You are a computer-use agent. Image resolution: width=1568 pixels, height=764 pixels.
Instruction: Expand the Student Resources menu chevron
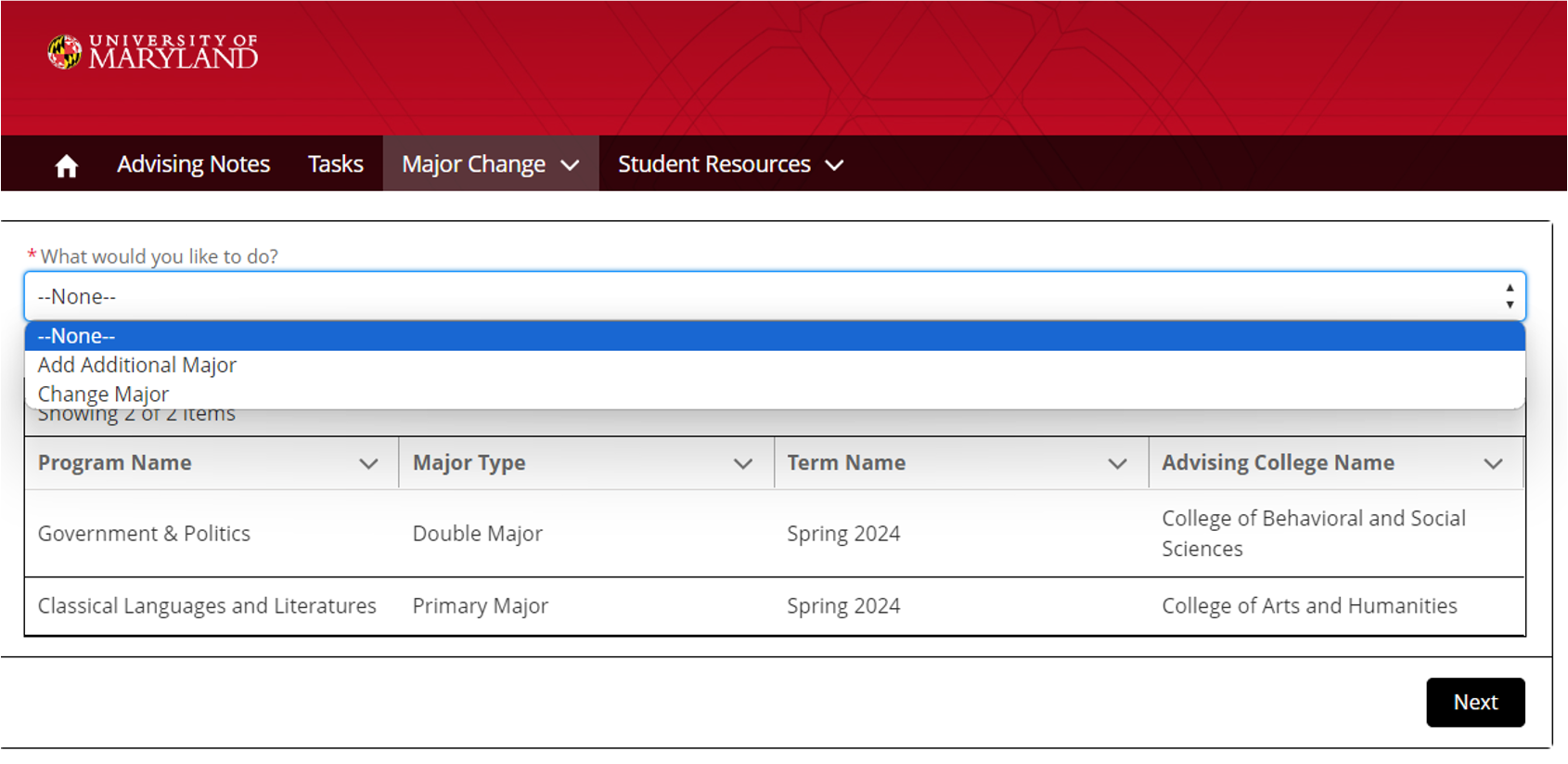[x=834, y=165]
